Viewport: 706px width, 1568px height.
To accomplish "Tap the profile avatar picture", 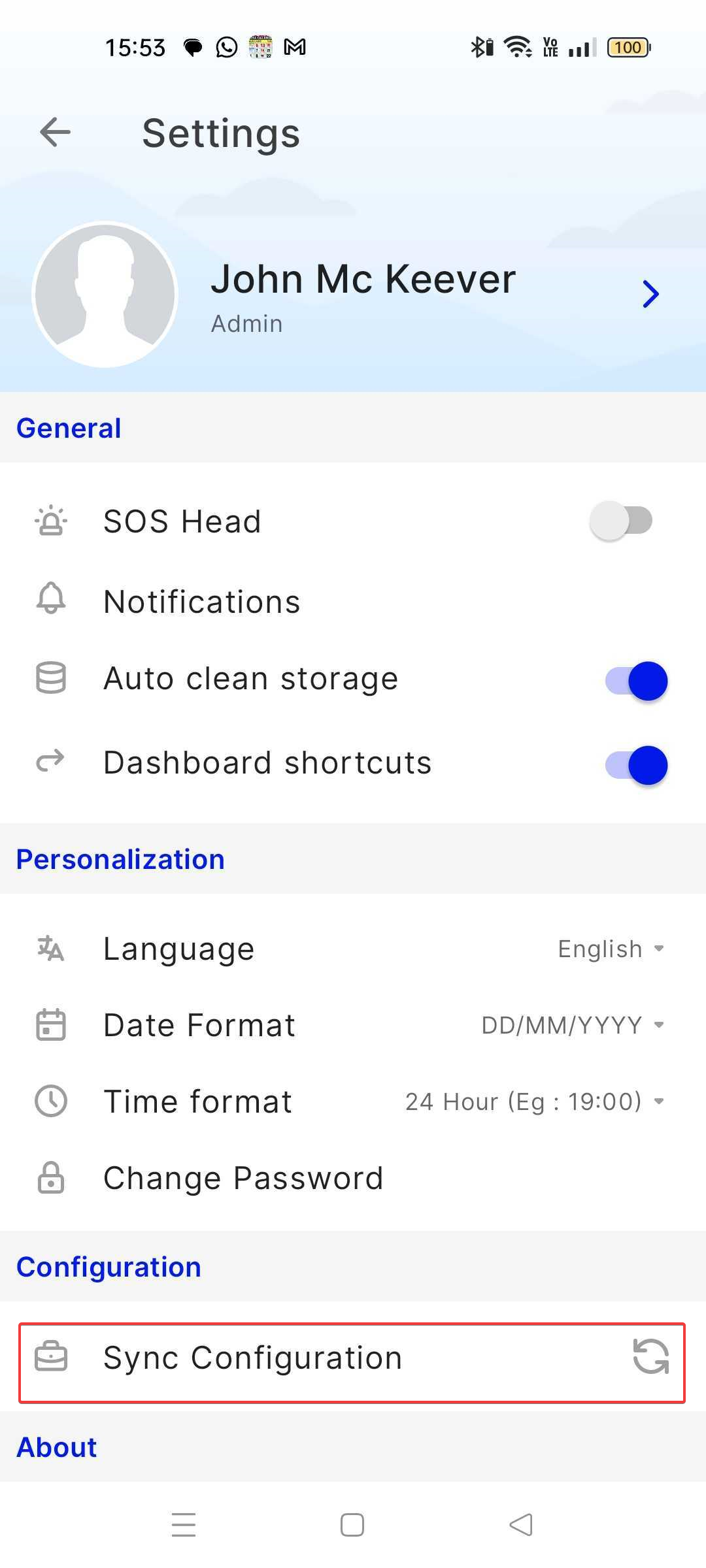I will 105,295.
